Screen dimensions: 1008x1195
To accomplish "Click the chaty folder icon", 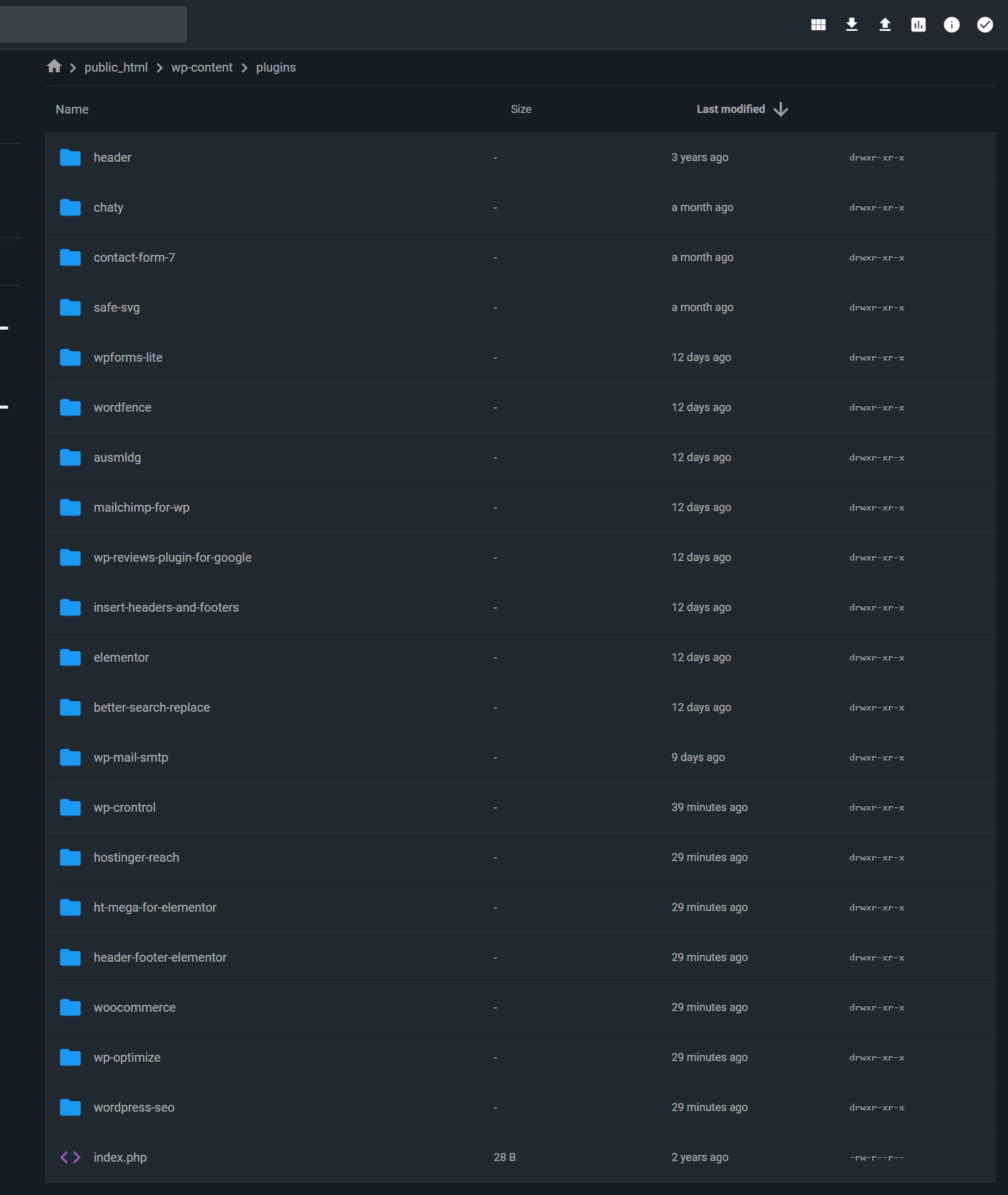I will click(x=70, y=207).
